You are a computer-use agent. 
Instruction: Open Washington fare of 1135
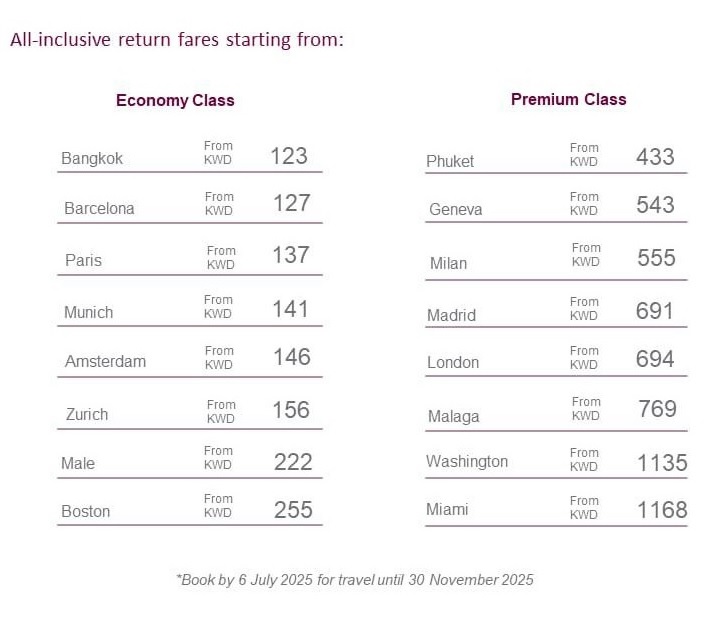[556, 462]
